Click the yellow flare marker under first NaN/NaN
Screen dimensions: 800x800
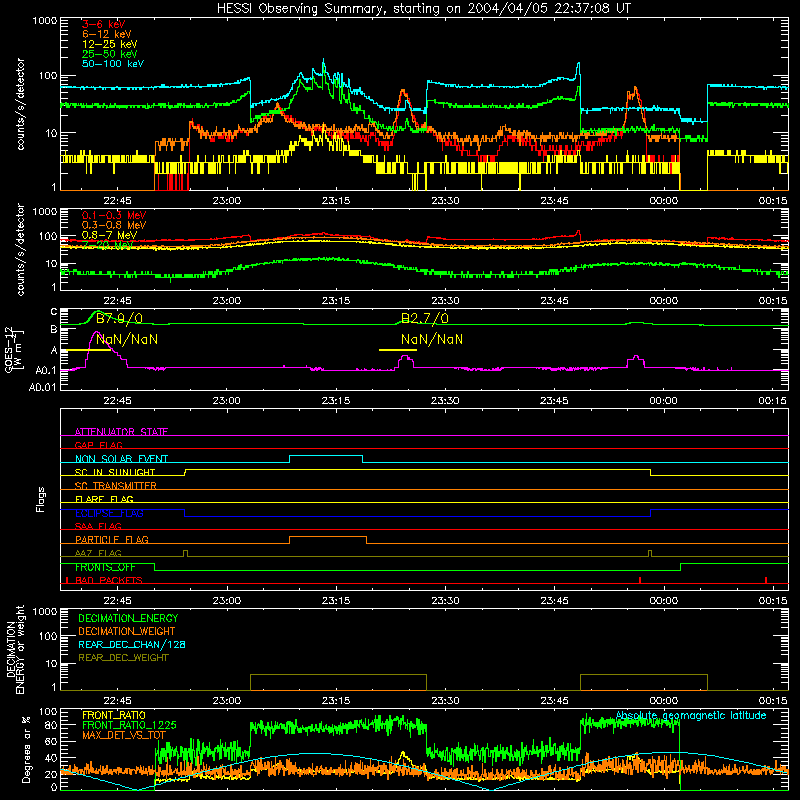point(89,350)
